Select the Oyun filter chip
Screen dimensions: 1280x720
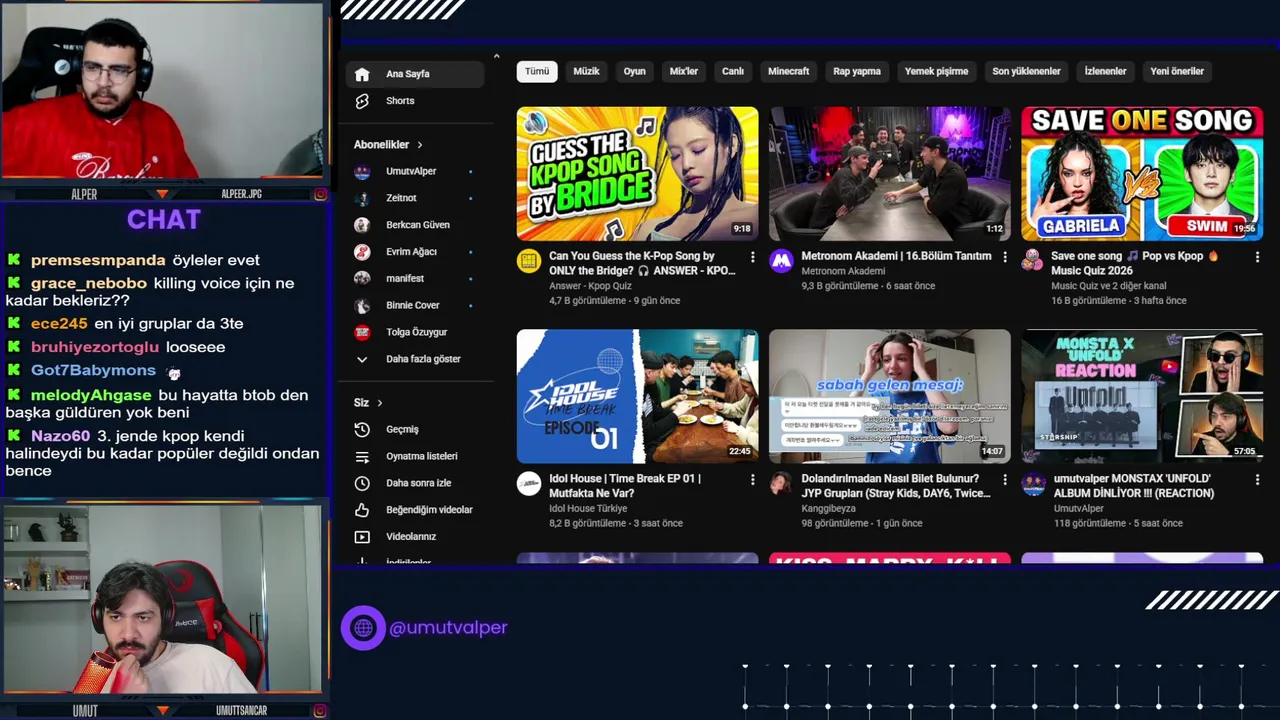pos(635,71)
